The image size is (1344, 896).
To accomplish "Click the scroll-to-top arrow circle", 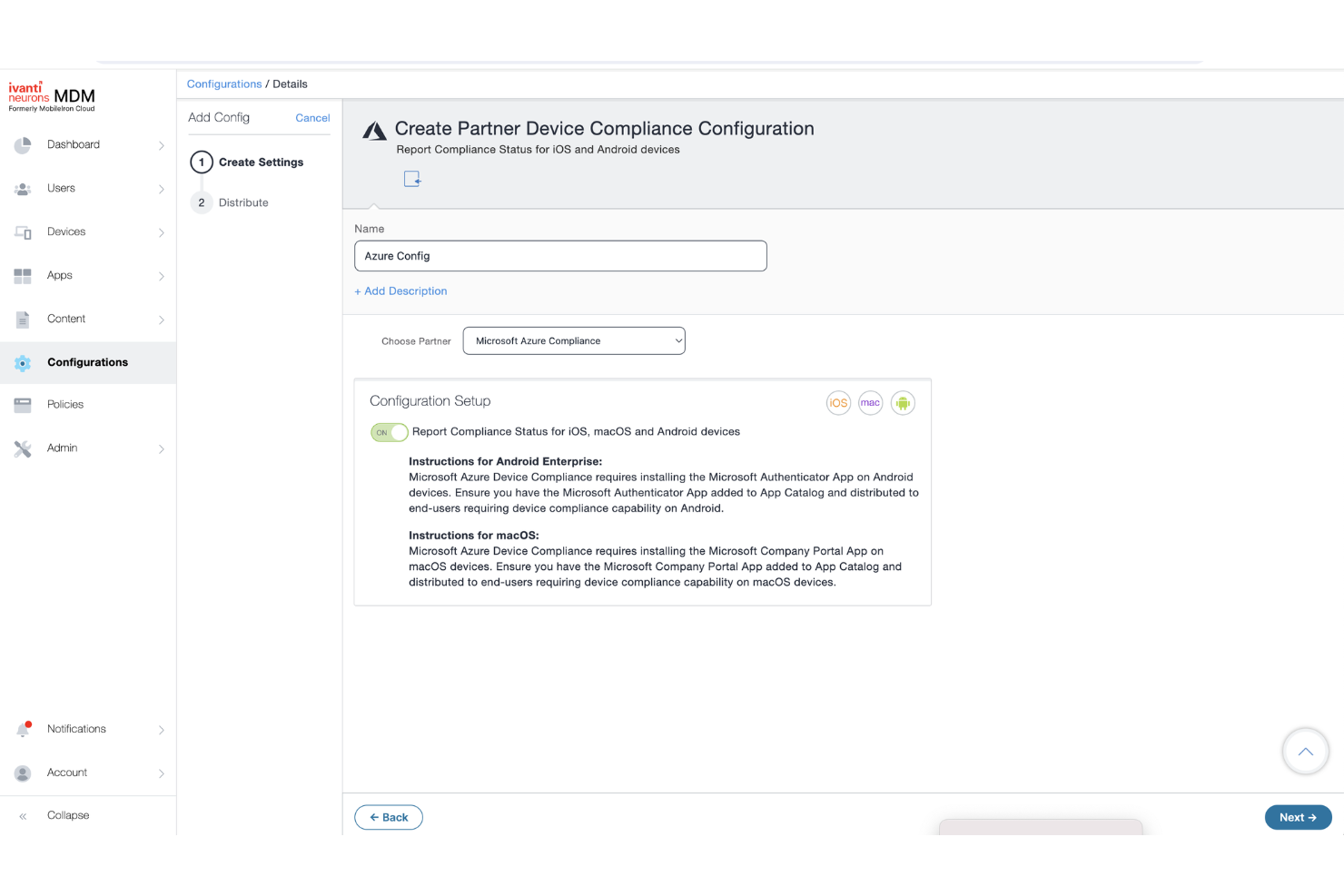I will point(1306,752).
